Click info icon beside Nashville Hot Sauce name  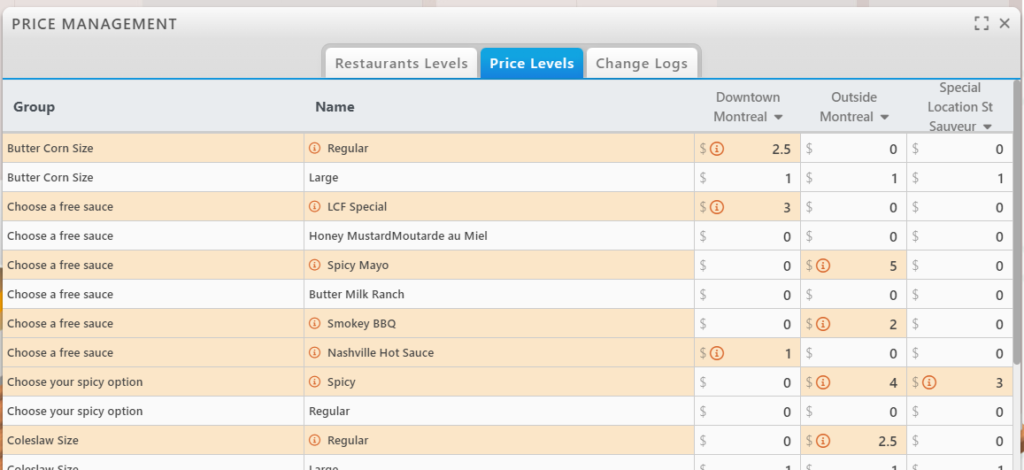(x=314, y=353)
